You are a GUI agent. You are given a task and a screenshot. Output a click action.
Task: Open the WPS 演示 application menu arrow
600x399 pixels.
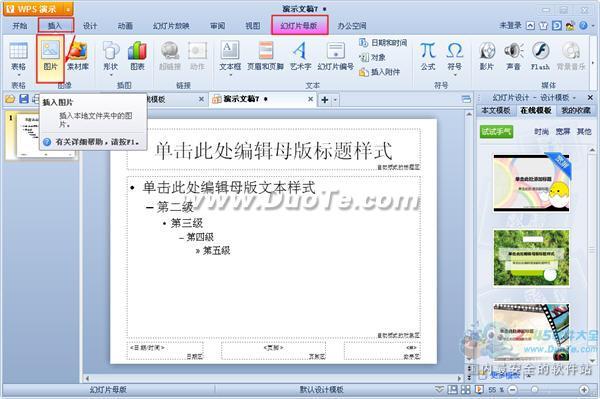click(68, 9)
